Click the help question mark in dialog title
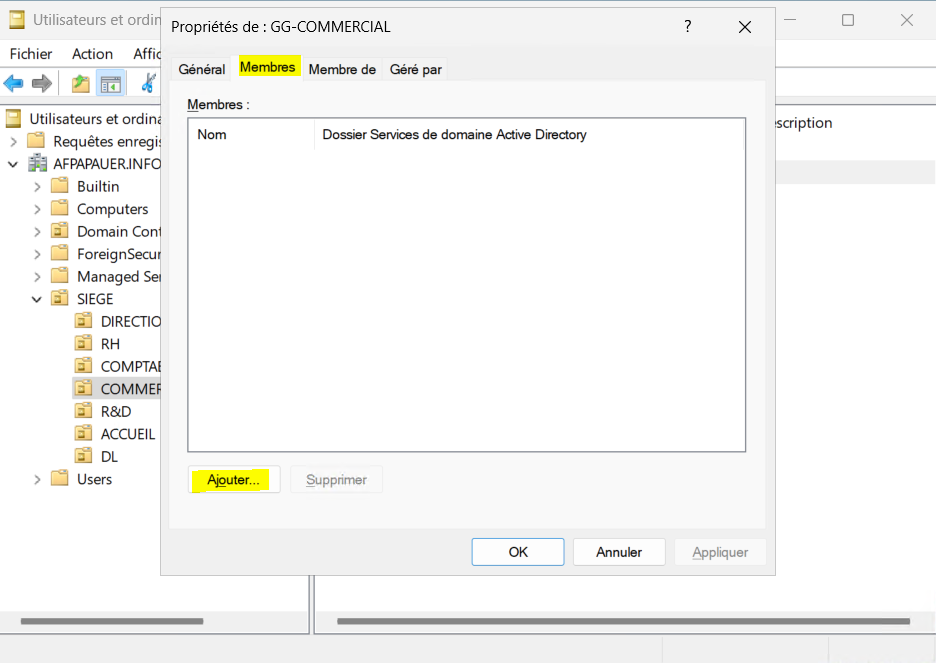This screenshot has height=663, width=936. pos(688,27)
